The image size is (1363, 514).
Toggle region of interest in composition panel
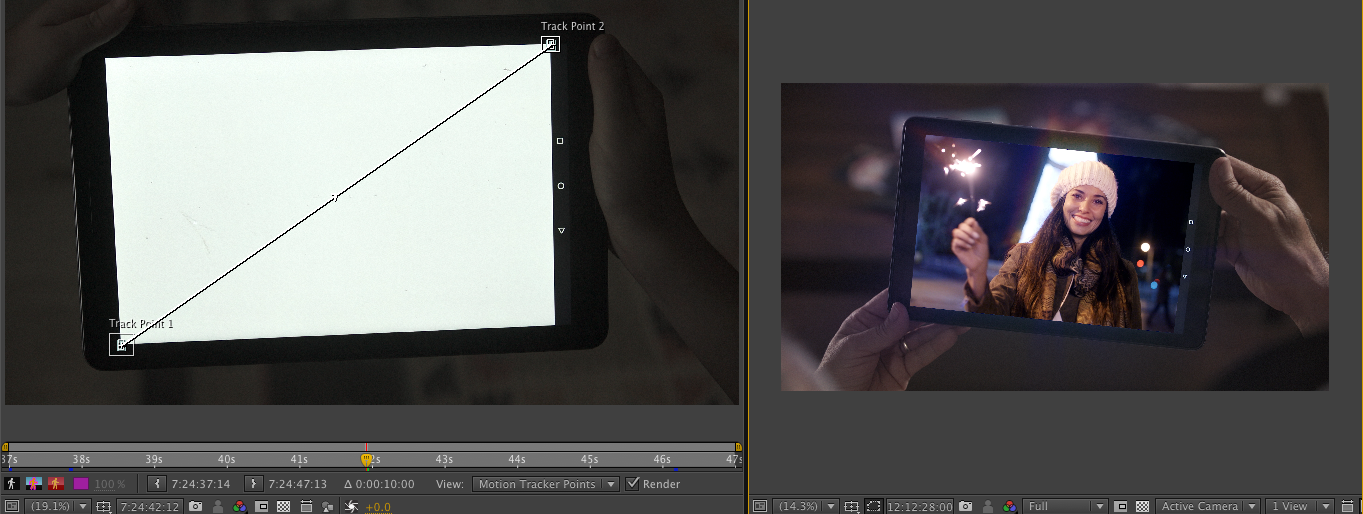click(x=1121, y=506)
